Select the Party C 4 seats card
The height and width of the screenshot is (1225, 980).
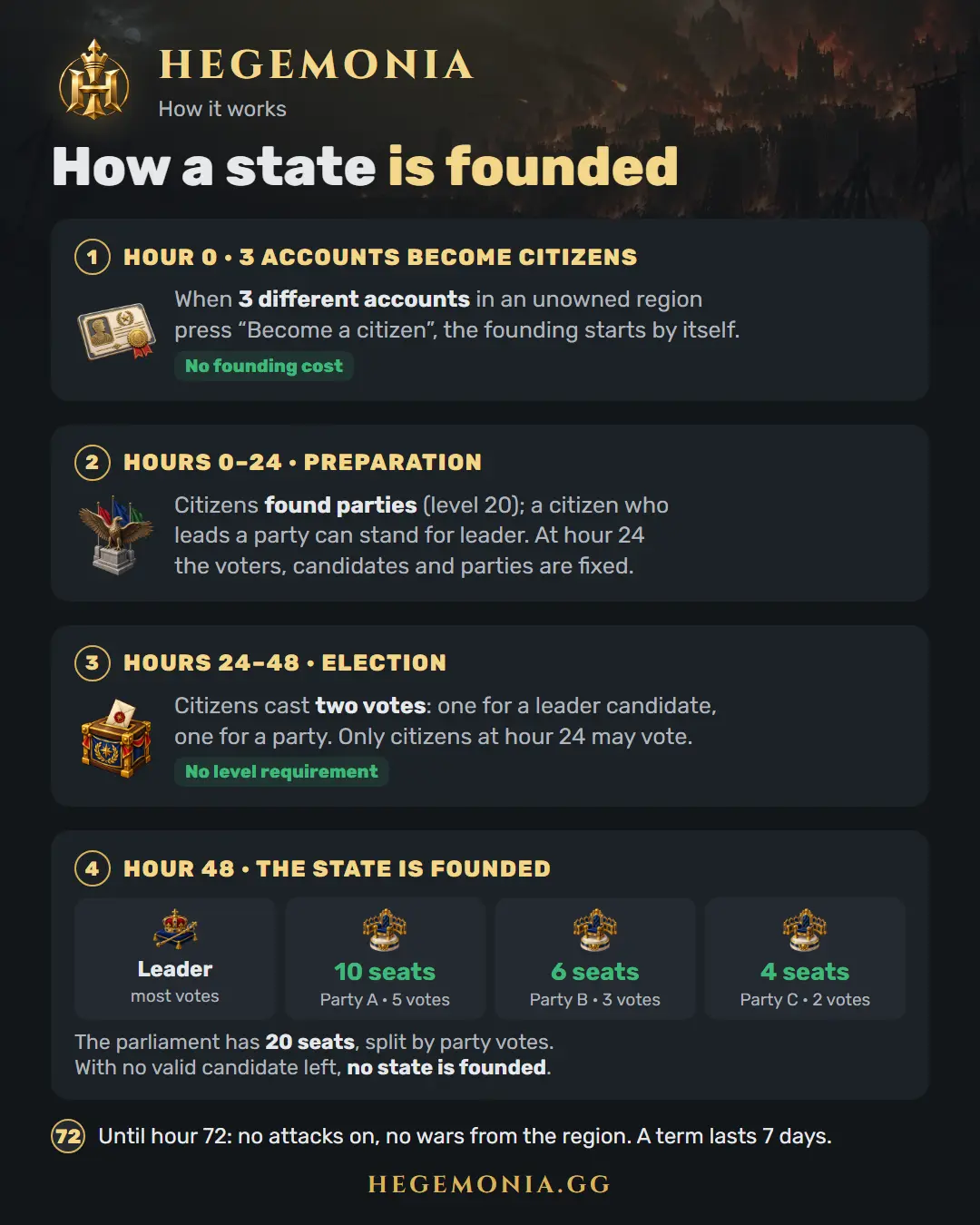805,959
